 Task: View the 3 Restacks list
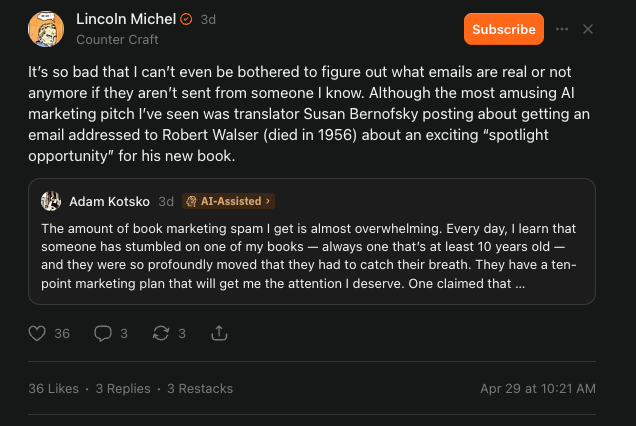pyautogui.click(x=200, y=389)
